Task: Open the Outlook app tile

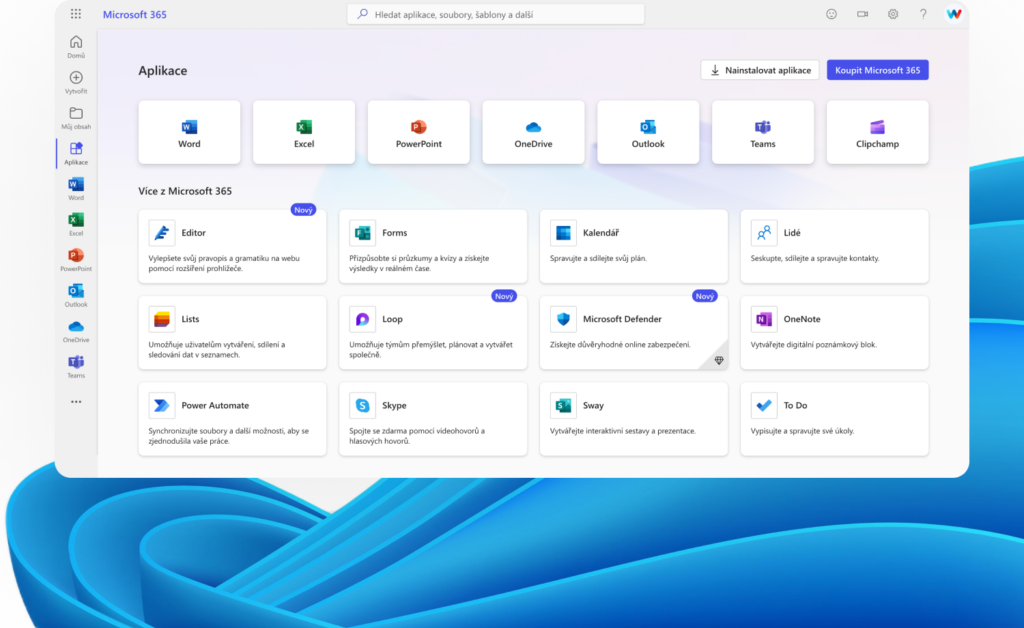Action: (648, 132)
